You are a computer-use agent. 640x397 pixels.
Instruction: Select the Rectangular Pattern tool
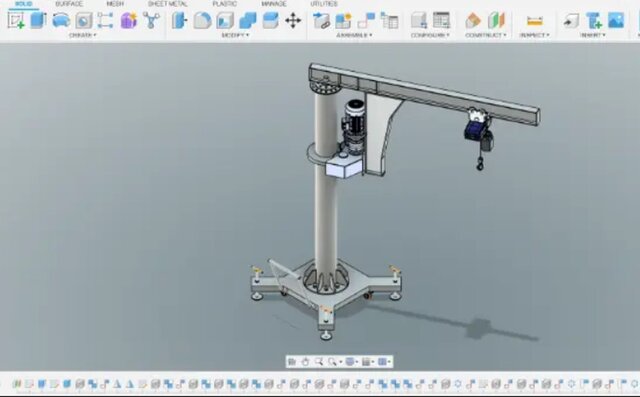point(105,20)
